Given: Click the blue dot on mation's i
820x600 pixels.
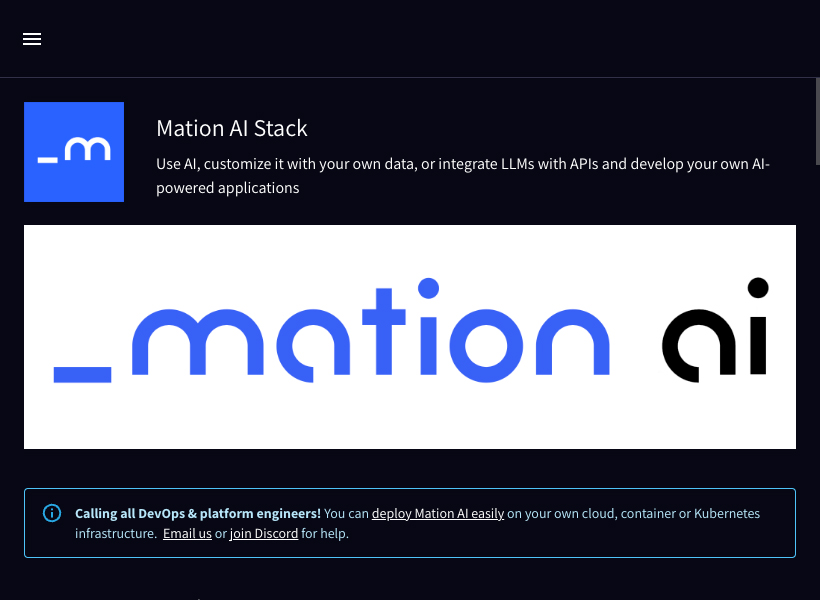Looking at the screenshot, I should 428,288.
